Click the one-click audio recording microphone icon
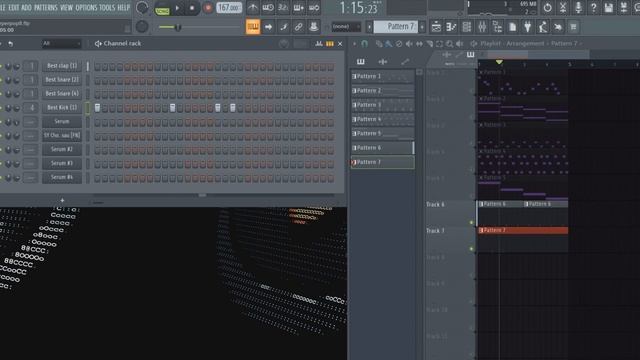Image resolution: width=640 pixels, height=360 pixels. click(x=578, y=7)
